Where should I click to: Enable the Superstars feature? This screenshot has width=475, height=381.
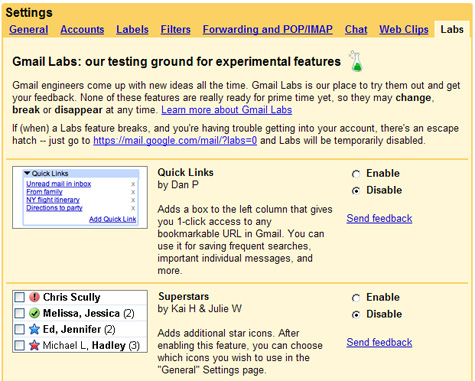click(356, 298)
